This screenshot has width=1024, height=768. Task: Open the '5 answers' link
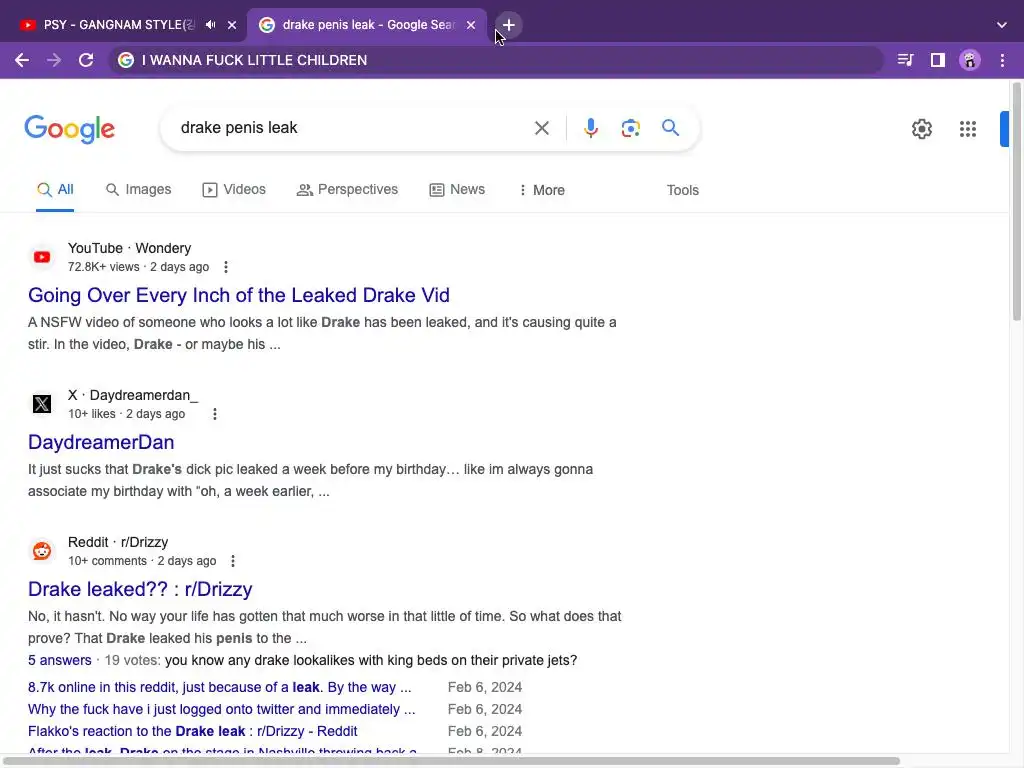(59, 660)
